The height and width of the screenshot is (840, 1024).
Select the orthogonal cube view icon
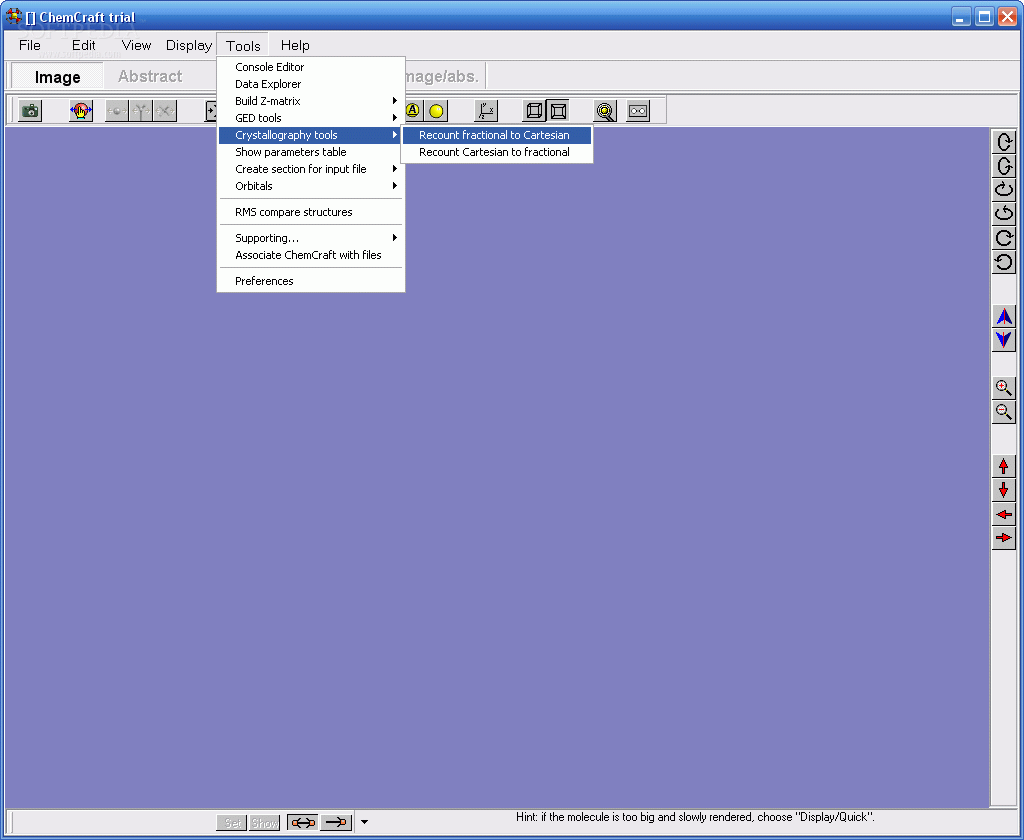(558, 111)
